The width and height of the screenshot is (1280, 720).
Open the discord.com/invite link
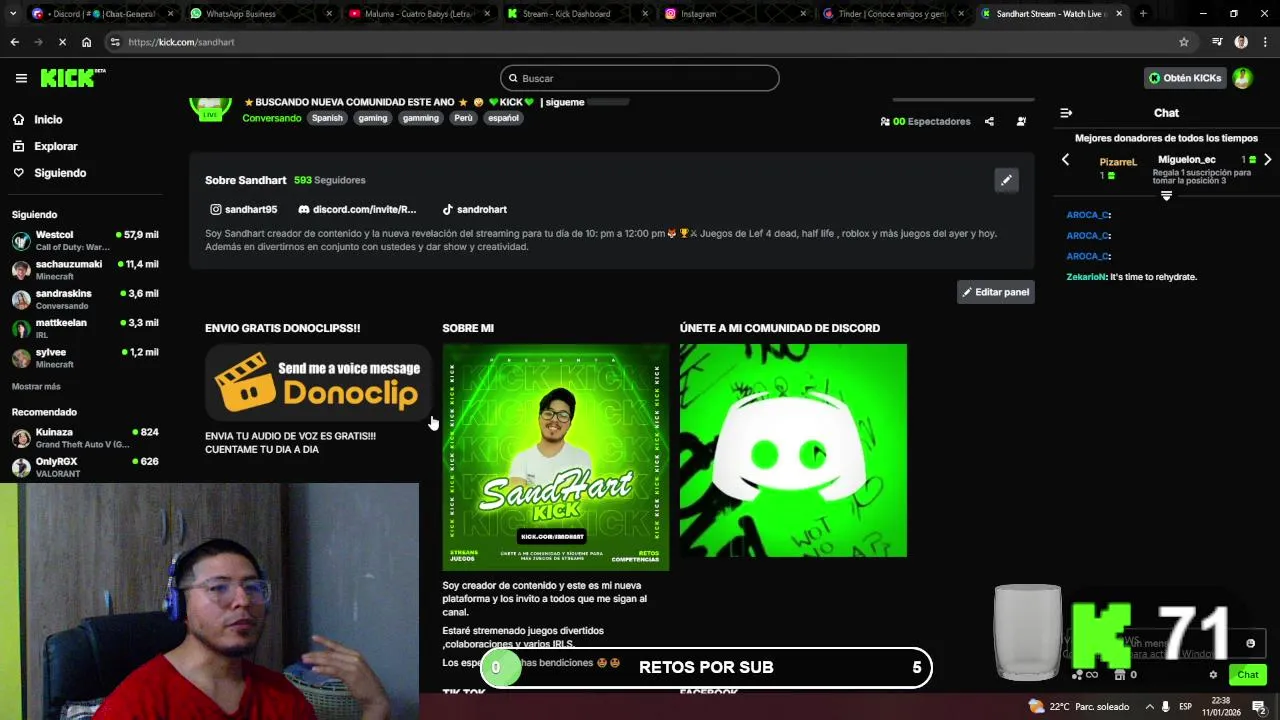(x=357, y=209)
